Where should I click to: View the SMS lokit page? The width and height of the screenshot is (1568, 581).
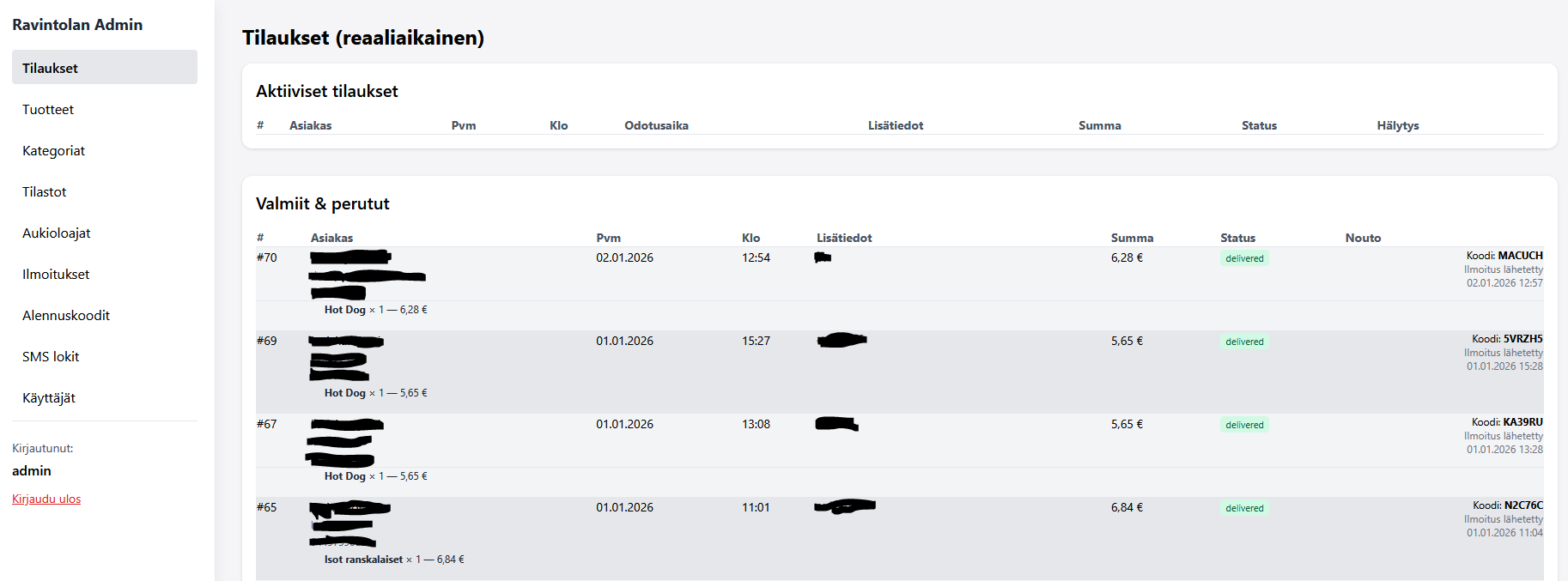click(x=51, y=356)
